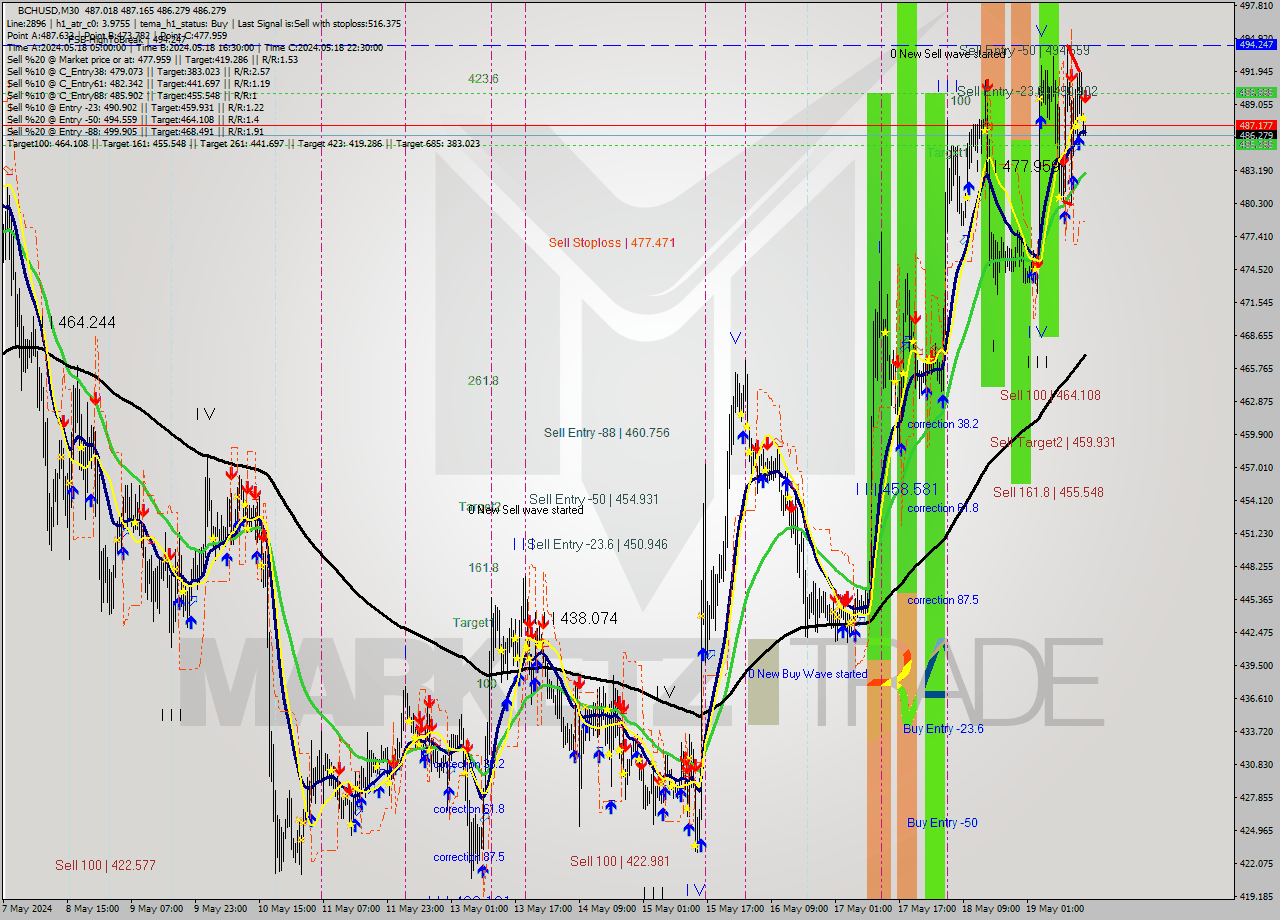Click the '11 May 23:00' time axis label

click(x=415, y=909)
